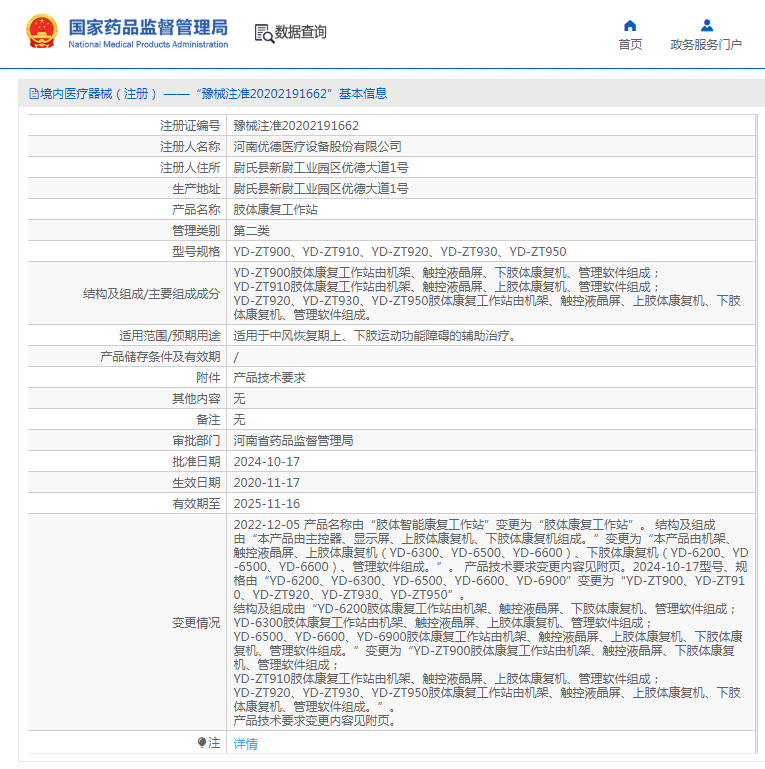This screenshot has height=769, width=765.
Task: Click the national emblem logo
Action: (x=42, y=31)
